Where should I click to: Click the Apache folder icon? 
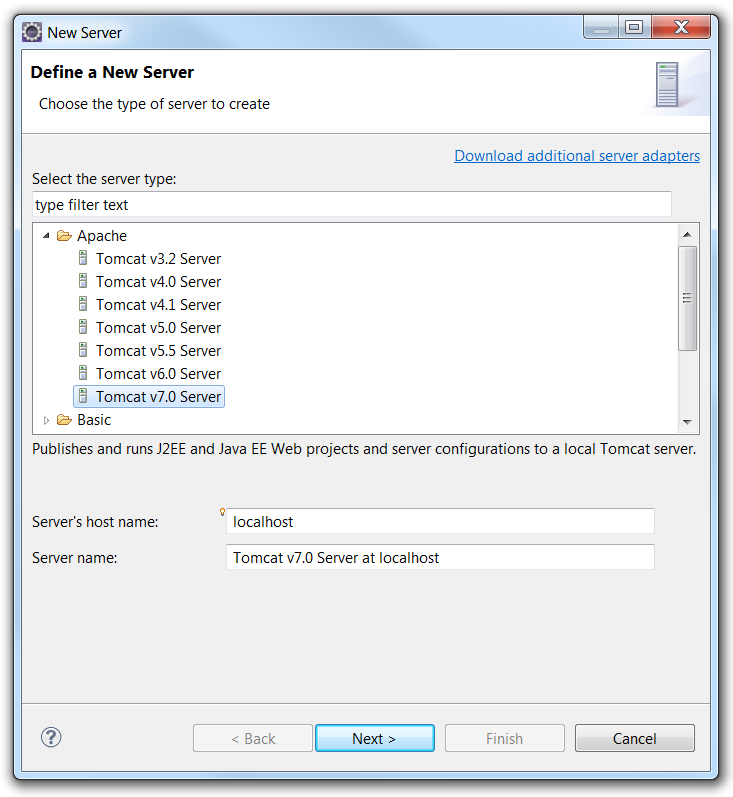64,236
